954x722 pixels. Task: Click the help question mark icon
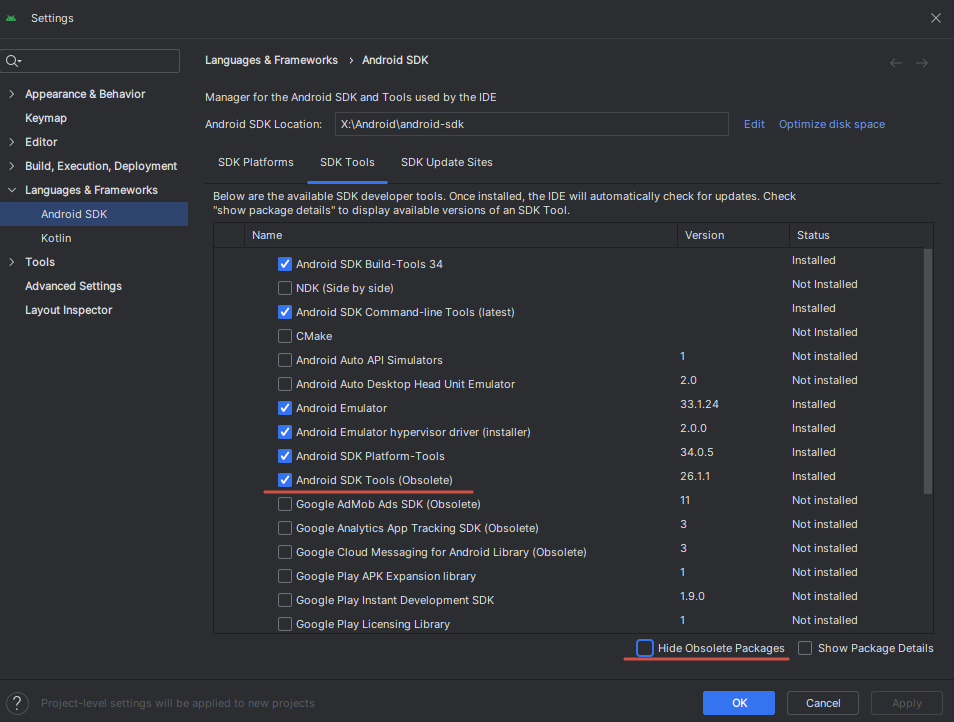(20, 703)
